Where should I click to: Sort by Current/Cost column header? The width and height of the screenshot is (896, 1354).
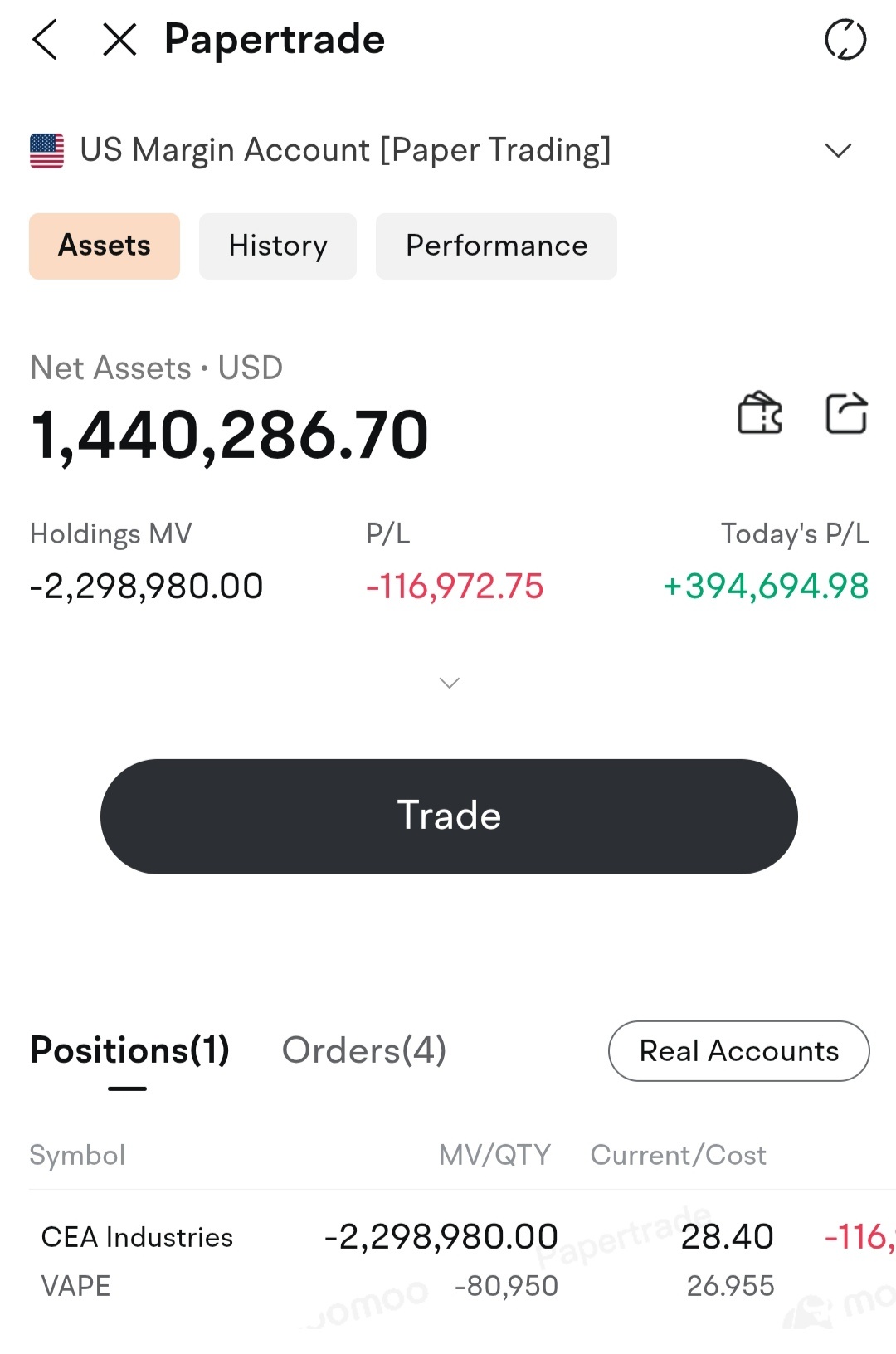pyautogui.click(x=678, y=1155)
